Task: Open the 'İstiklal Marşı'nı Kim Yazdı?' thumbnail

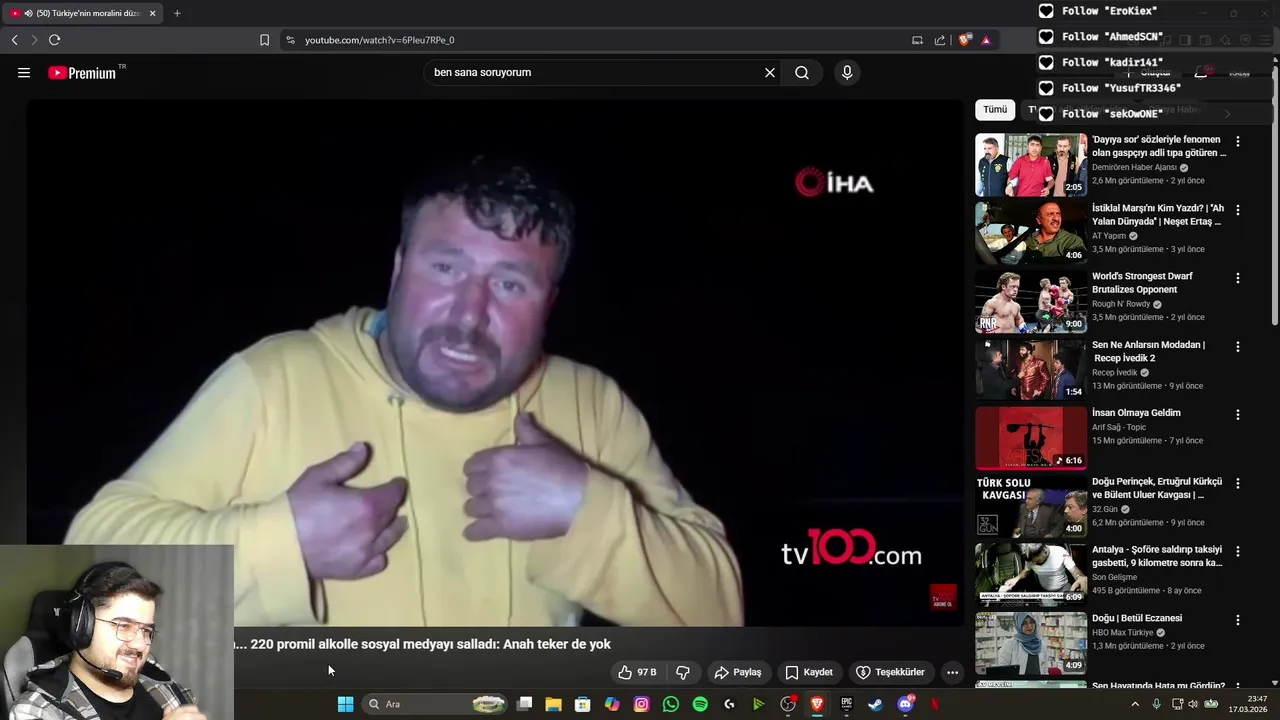Action: 1031,233
